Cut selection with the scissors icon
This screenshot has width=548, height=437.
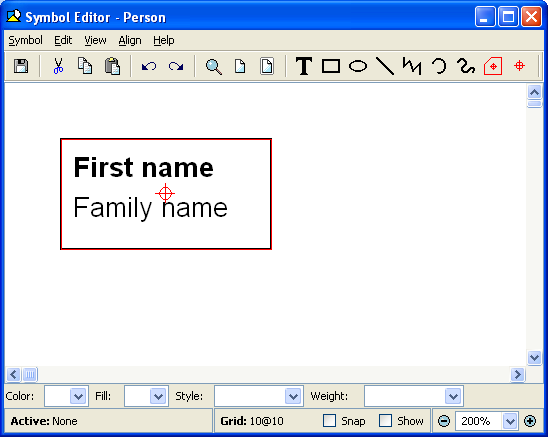pyautogui.click(x=58, y=66)
